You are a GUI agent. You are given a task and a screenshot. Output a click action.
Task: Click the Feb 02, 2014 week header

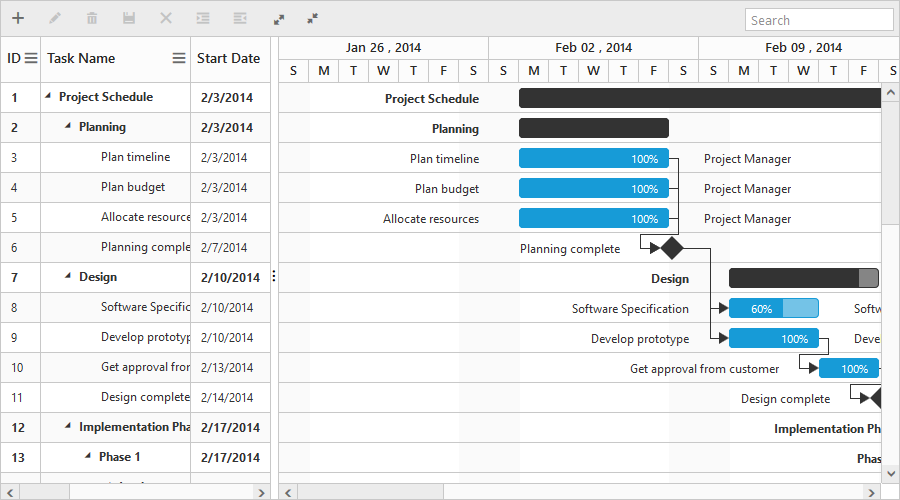(x=593, y=48)
